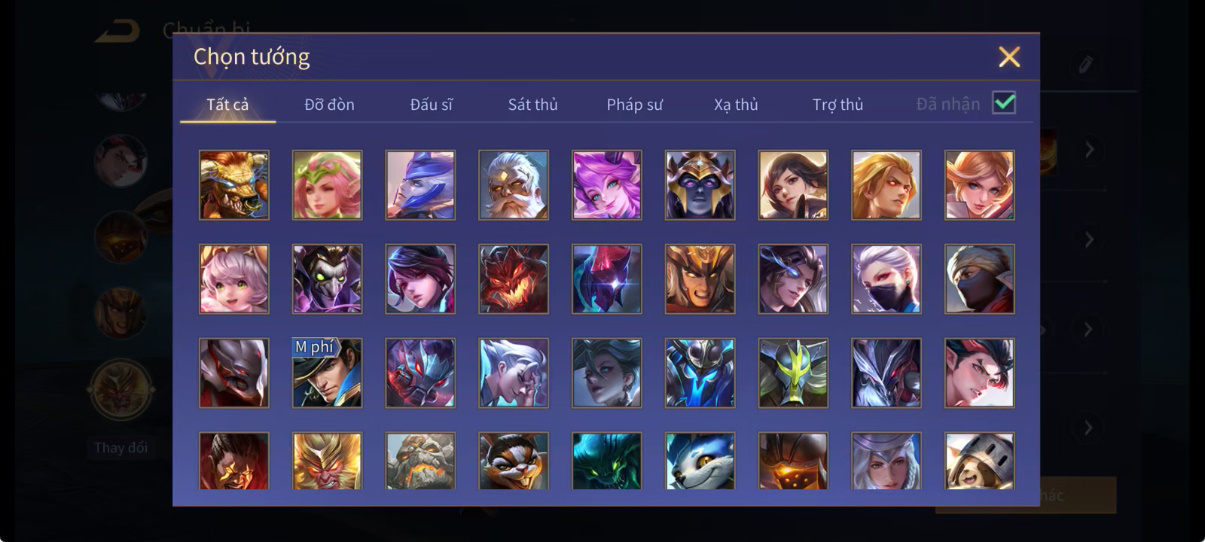Choose the red horned demon hero portrait

pos(513,279)
